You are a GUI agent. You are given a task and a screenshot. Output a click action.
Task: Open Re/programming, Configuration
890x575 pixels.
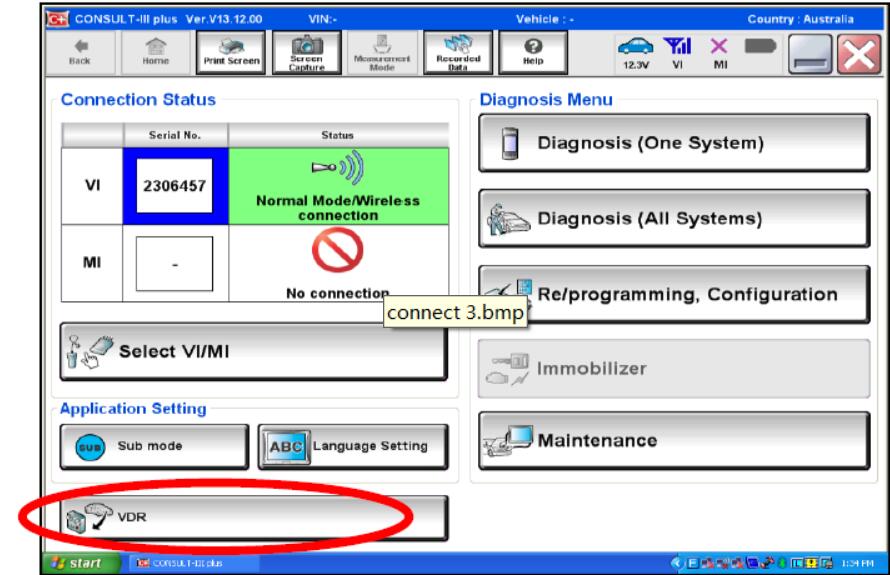pos(674,295)
